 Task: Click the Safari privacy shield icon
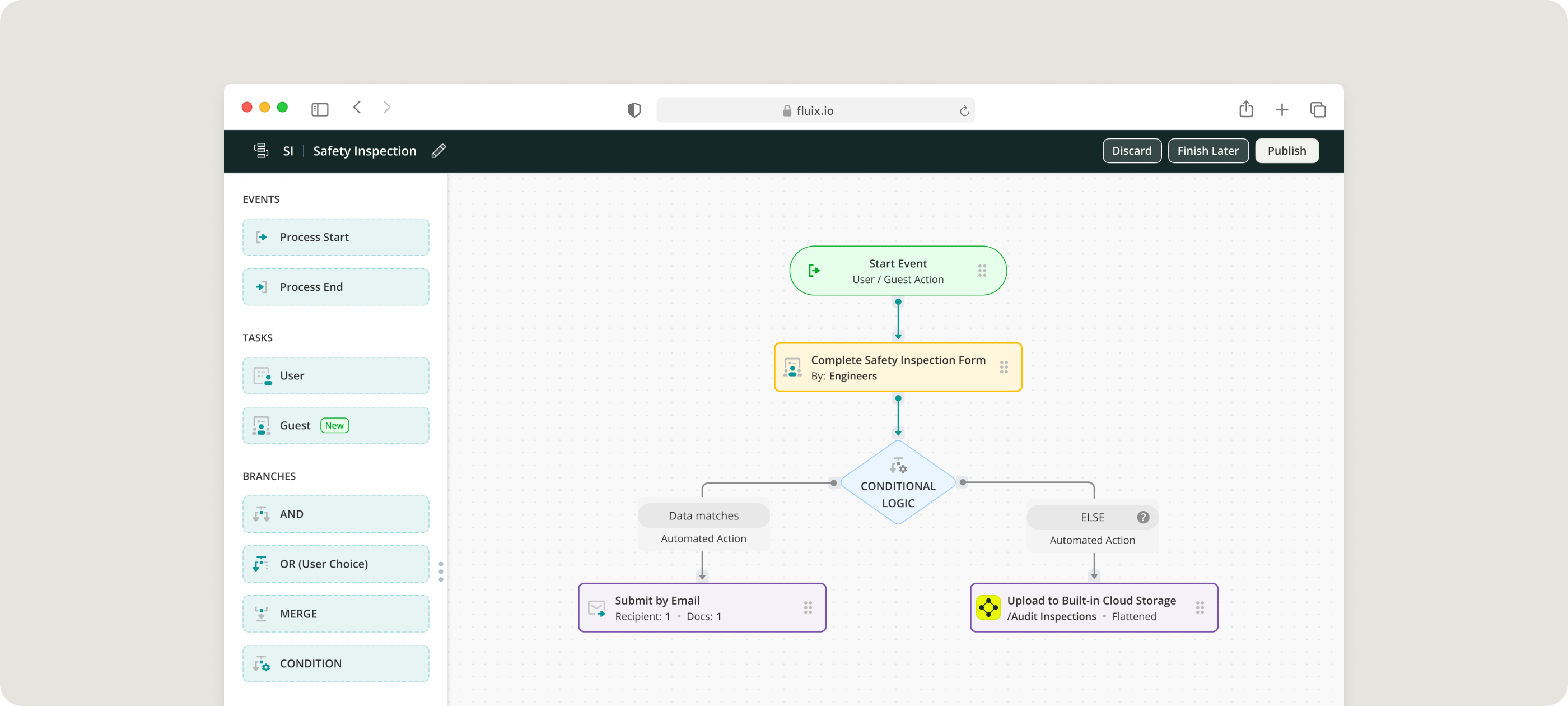634,110
